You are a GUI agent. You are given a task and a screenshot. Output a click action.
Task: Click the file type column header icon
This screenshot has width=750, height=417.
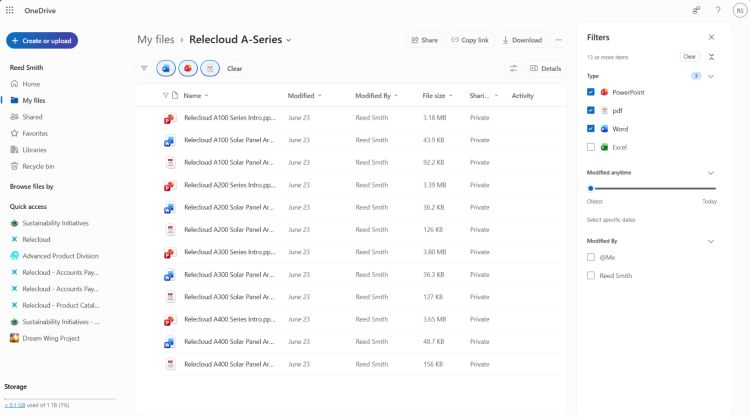click(x=175, y=96)
